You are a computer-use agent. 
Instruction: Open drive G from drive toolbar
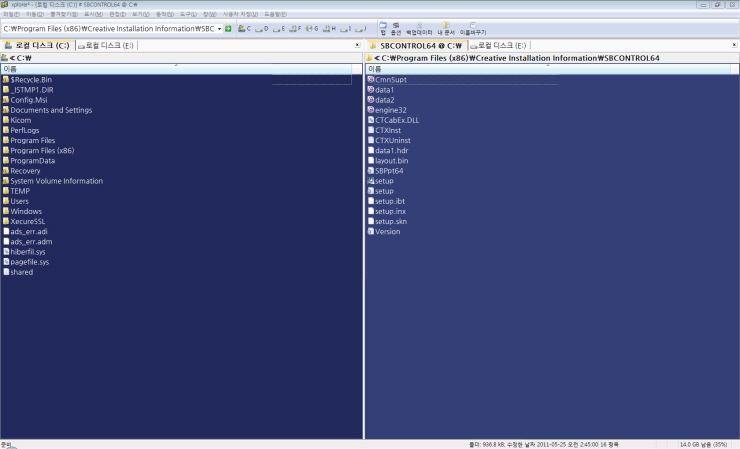(x=311, y=28)
